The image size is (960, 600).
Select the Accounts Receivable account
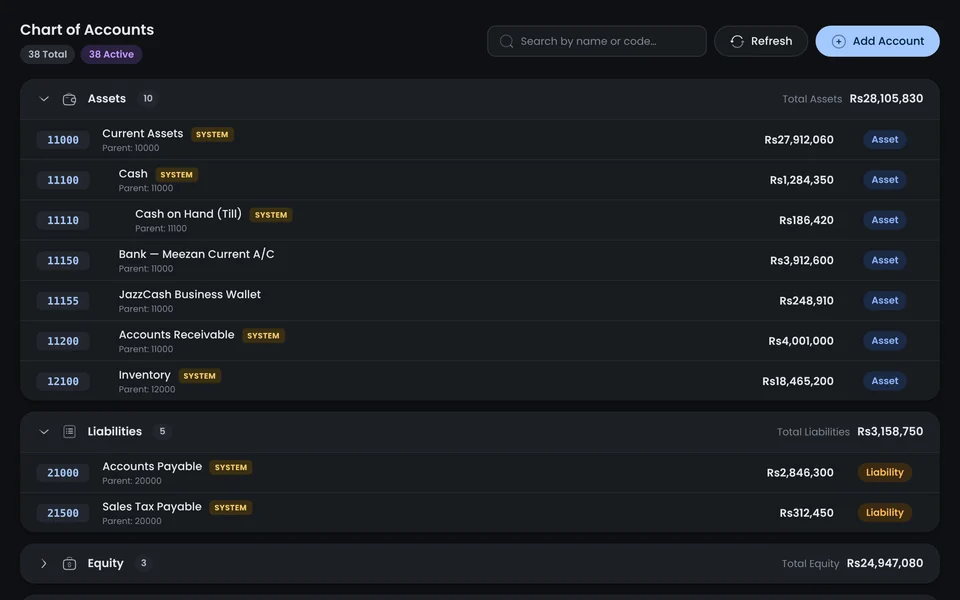coord(480,341)
